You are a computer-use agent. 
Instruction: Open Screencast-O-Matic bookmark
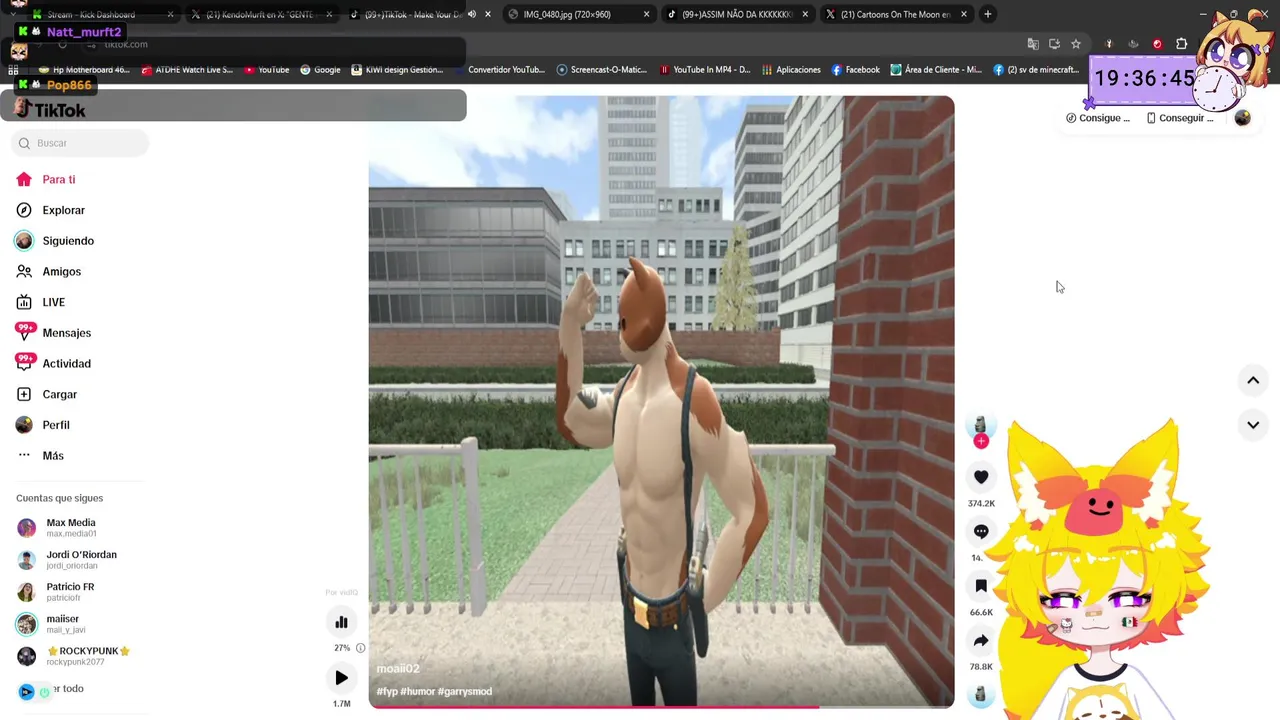(602, 70)
